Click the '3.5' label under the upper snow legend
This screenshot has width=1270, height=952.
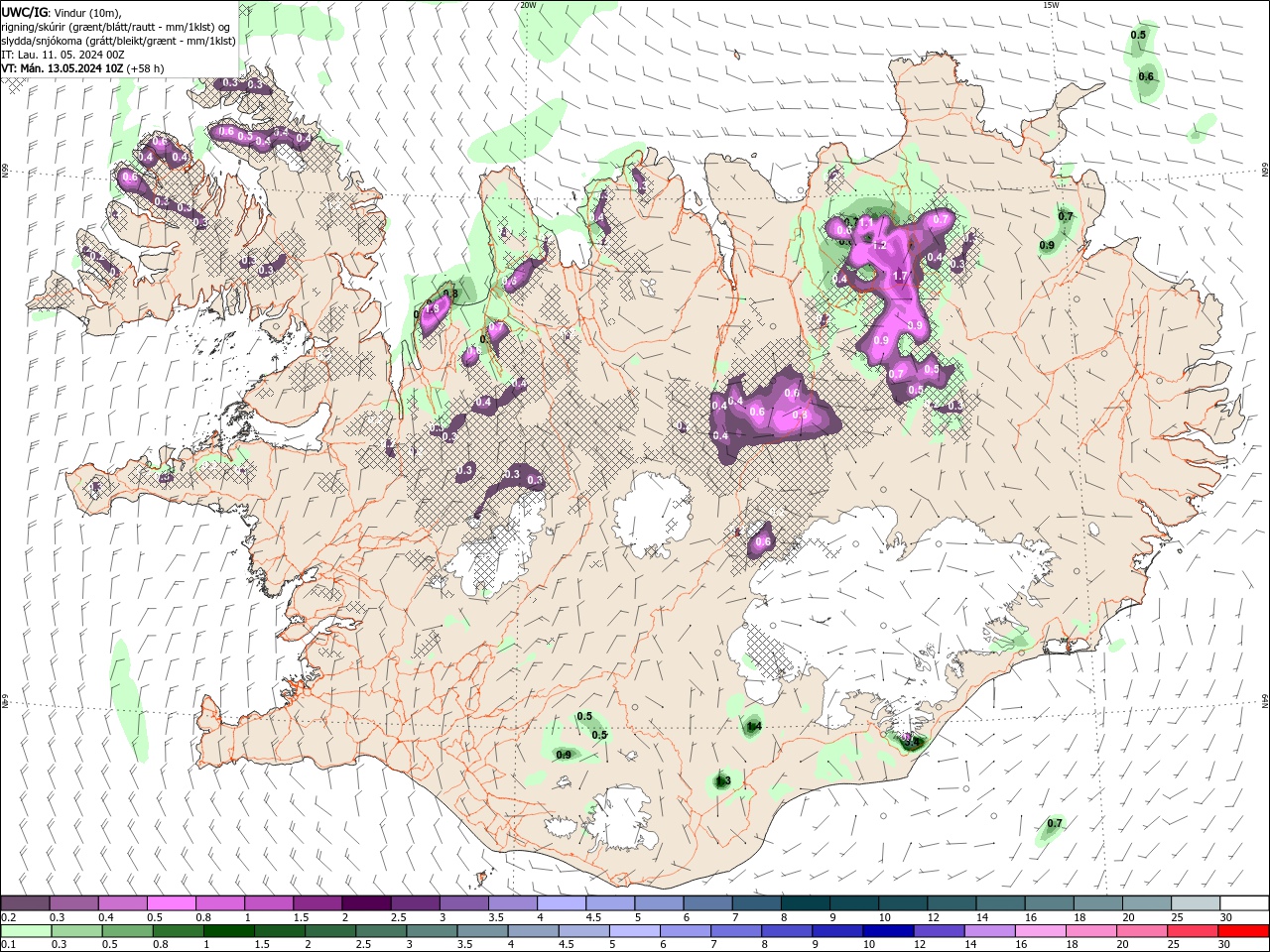pyautogui.click(x=496, y=917)
